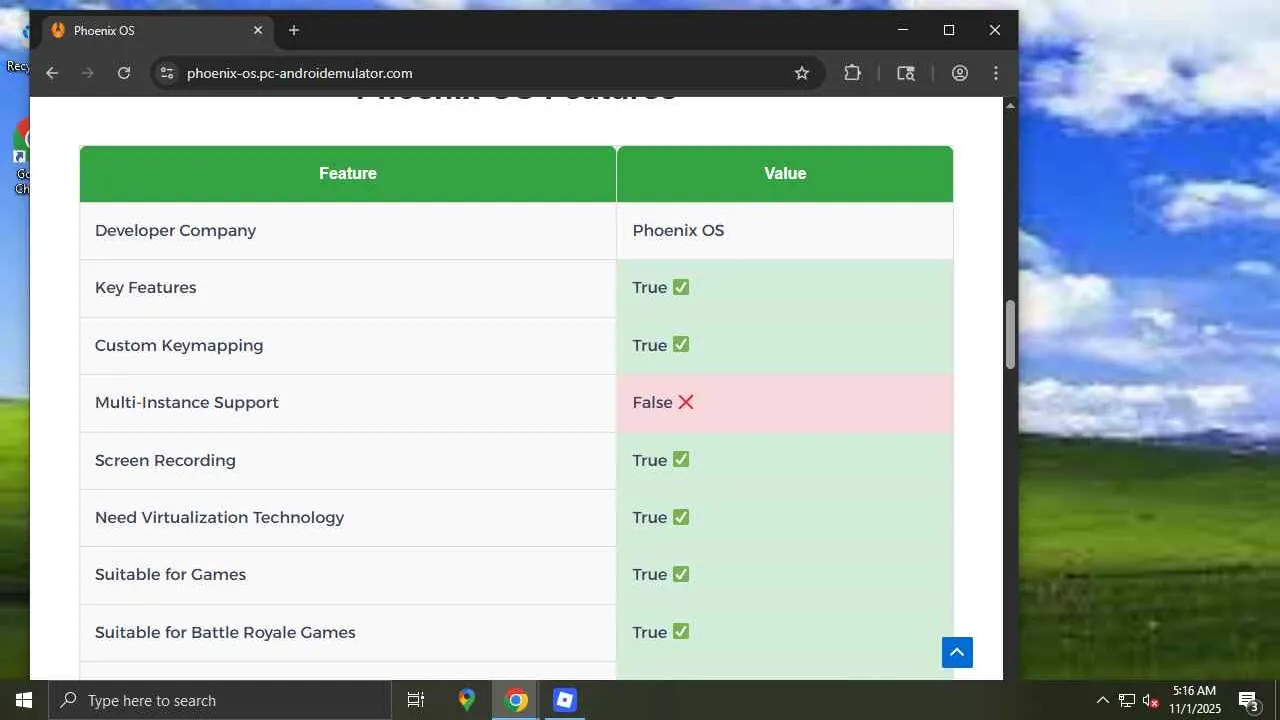
Task: Switch to Chrome in the taskbar
Action: (x=516, y=700)
